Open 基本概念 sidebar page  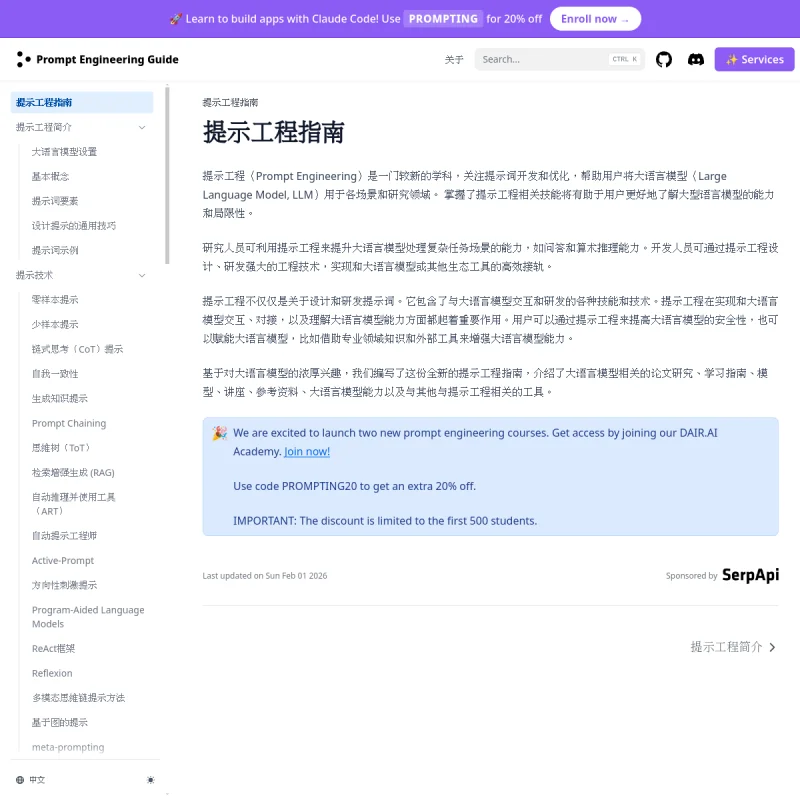(50, 177)
